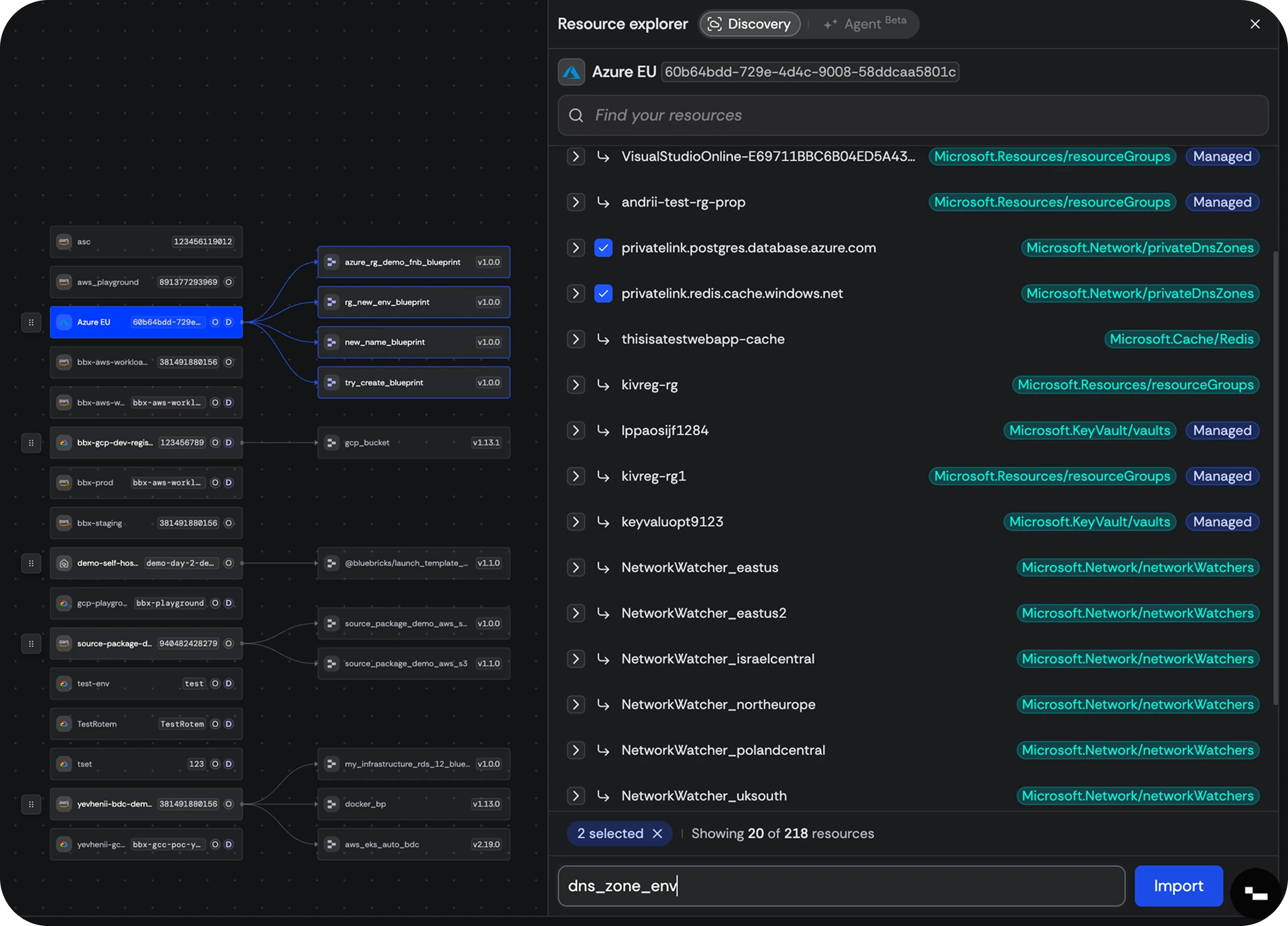Click the Import button

click(x=1179, y=886)
